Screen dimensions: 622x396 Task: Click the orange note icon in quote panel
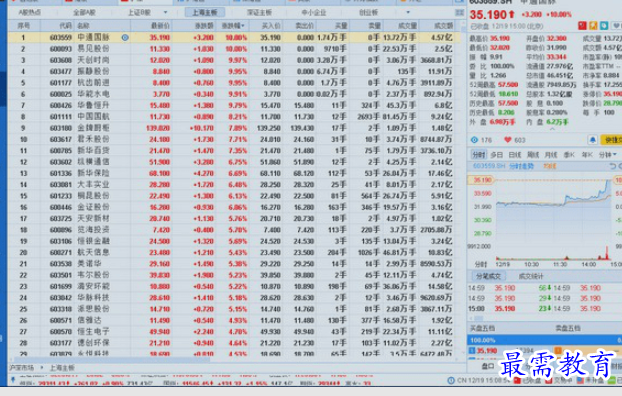pos(593,26)
